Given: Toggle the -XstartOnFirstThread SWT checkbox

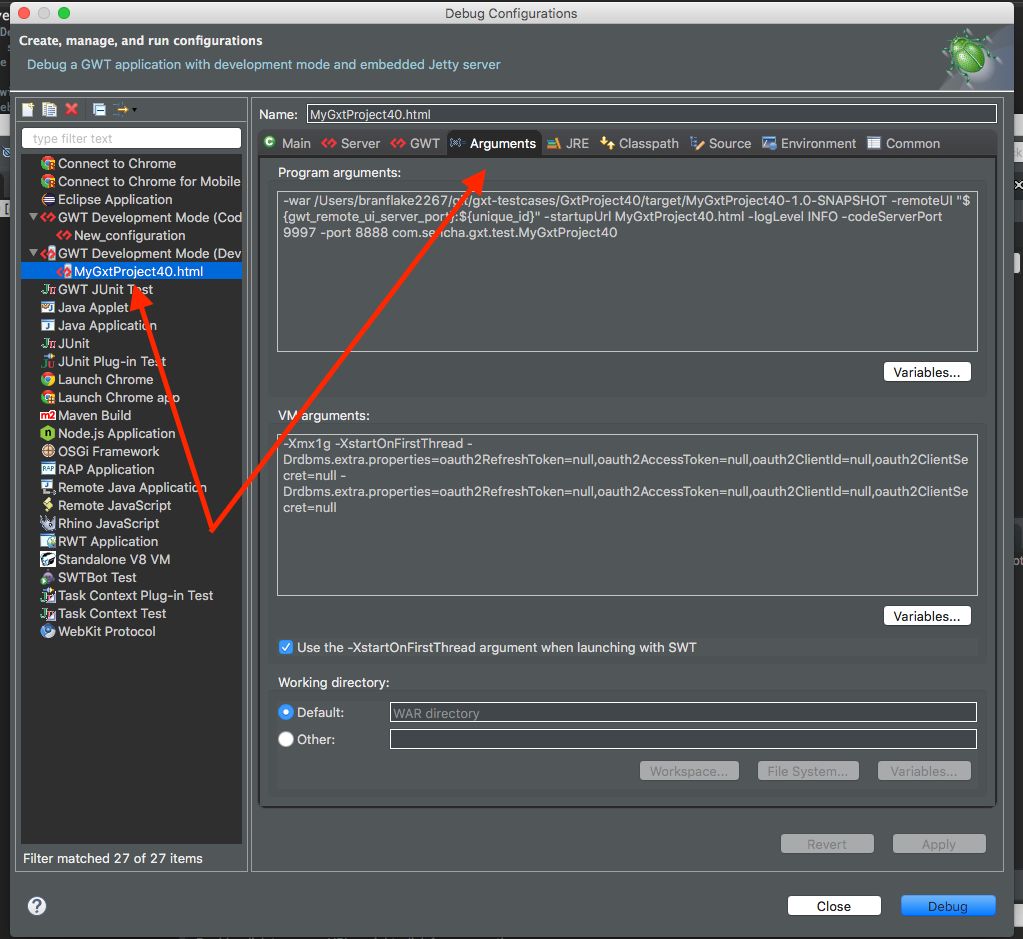Looking at the screenshot, I should tap(286, 647).
